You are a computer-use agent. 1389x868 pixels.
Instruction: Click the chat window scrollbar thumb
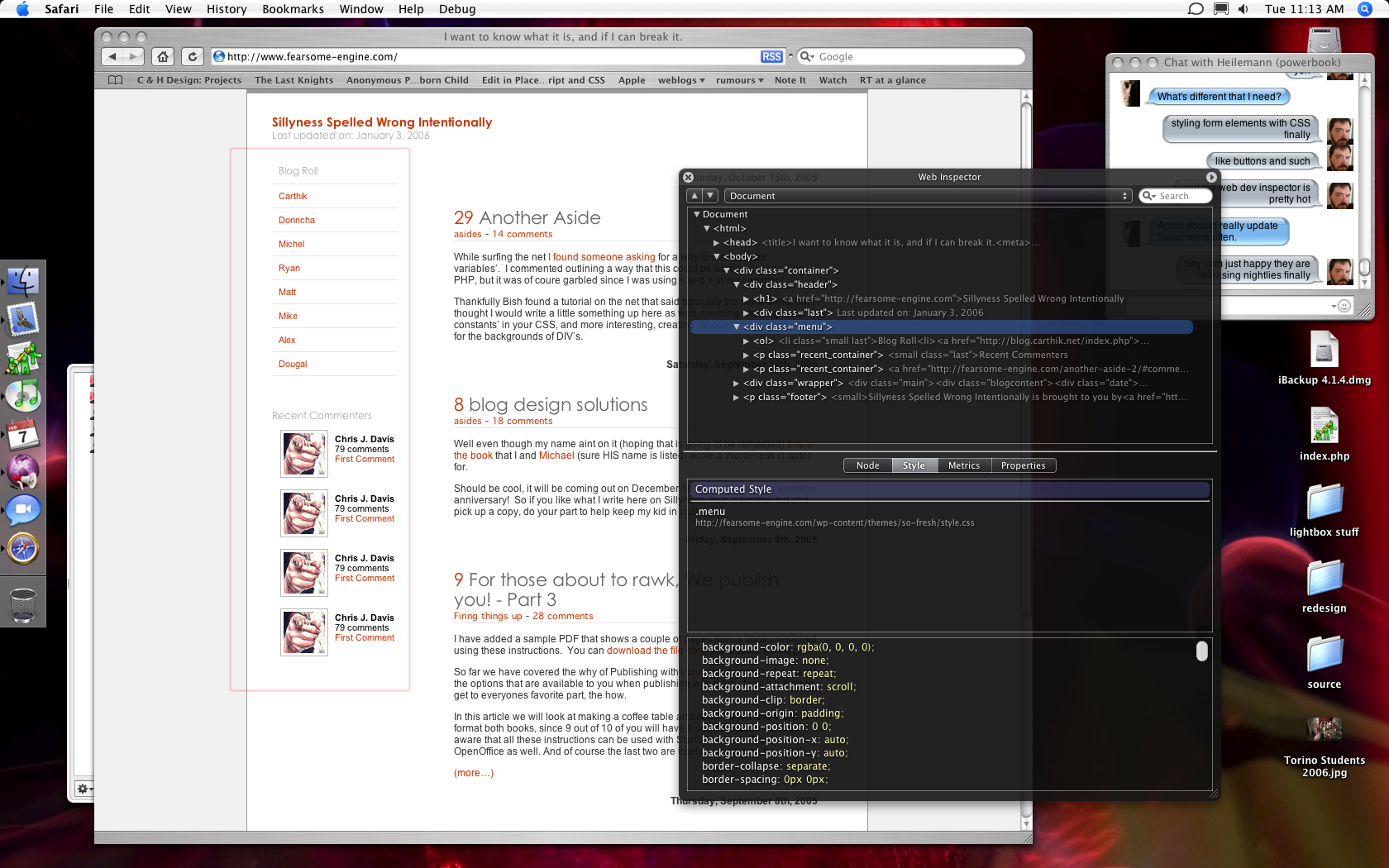[1364, 266]
